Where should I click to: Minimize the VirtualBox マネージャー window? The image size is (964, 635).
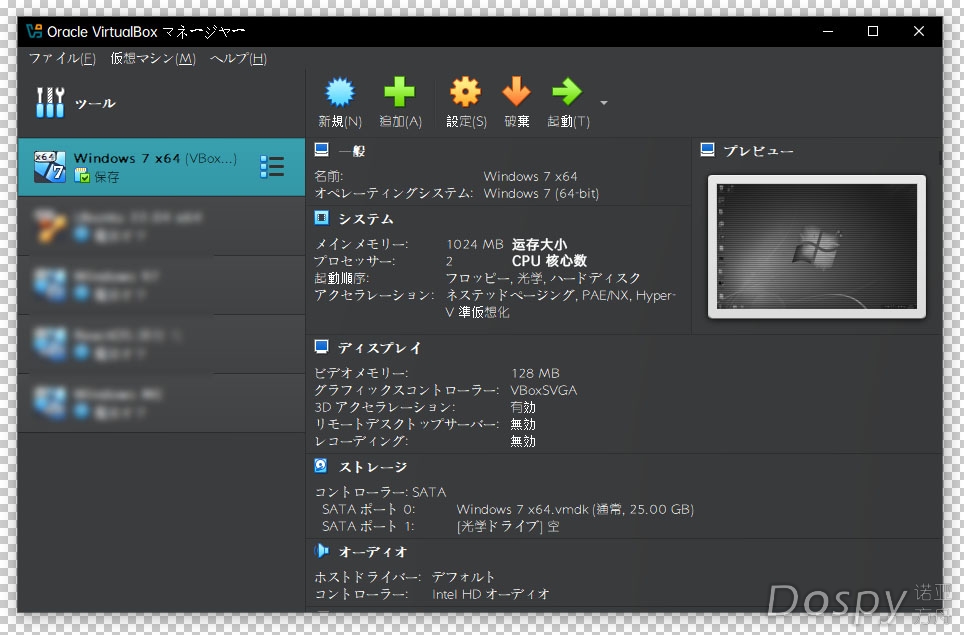(828, 31)
